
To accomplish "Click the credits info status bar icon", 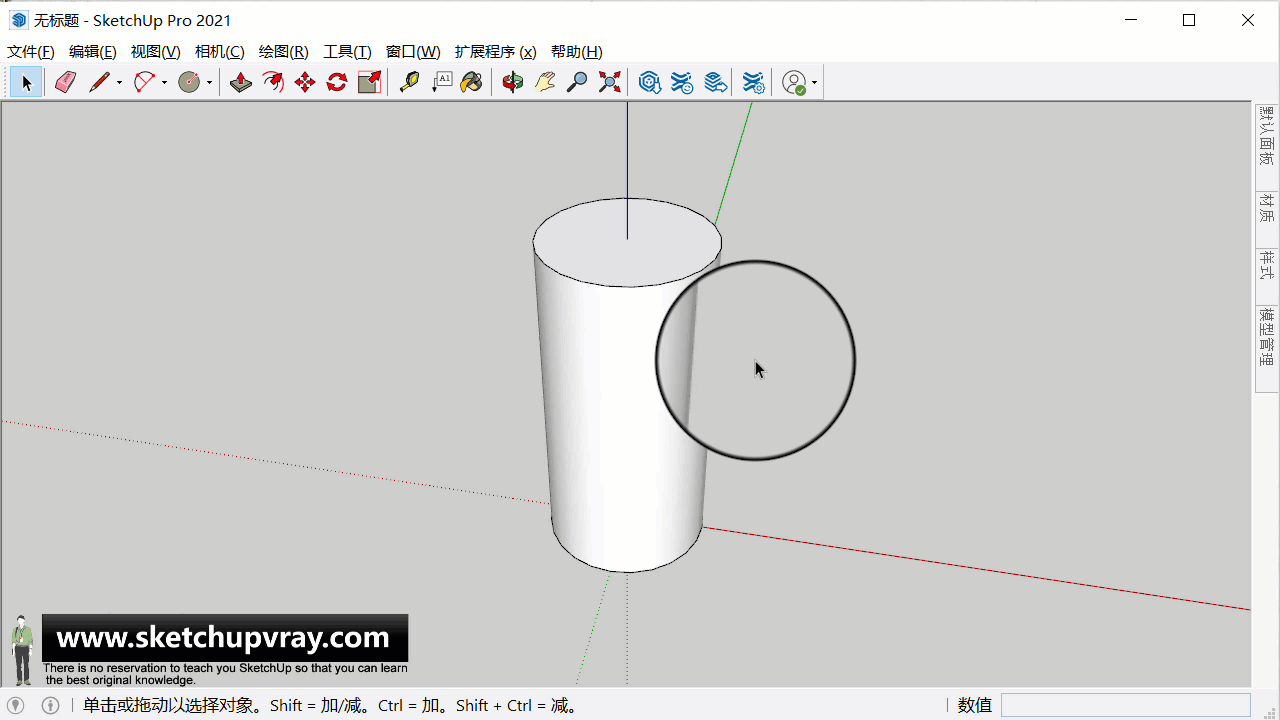I will pyautogui.click(x=50, y=705).
